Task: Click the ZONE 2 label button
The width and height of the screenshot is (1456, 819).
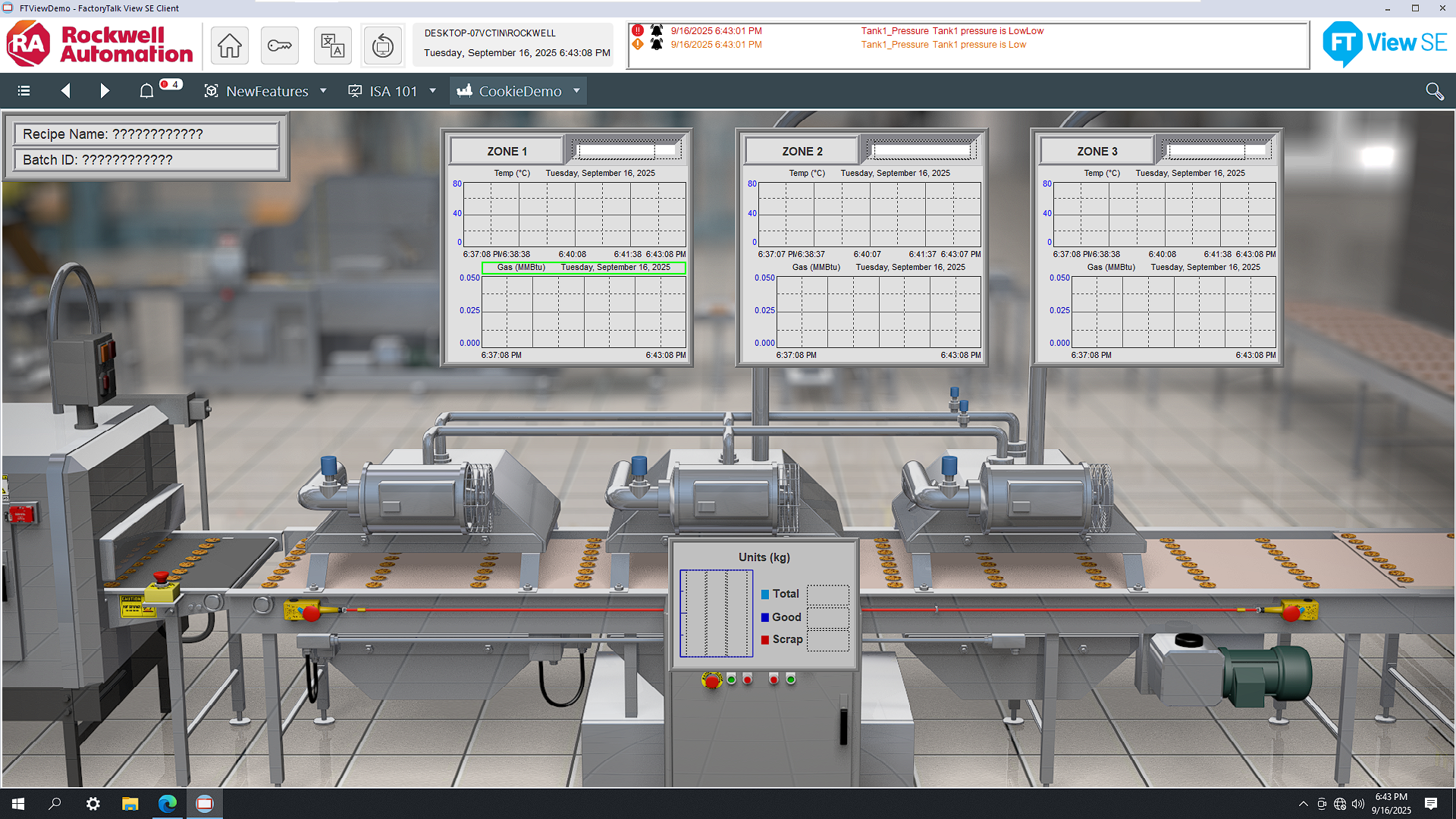Action: tap(802, 151)
